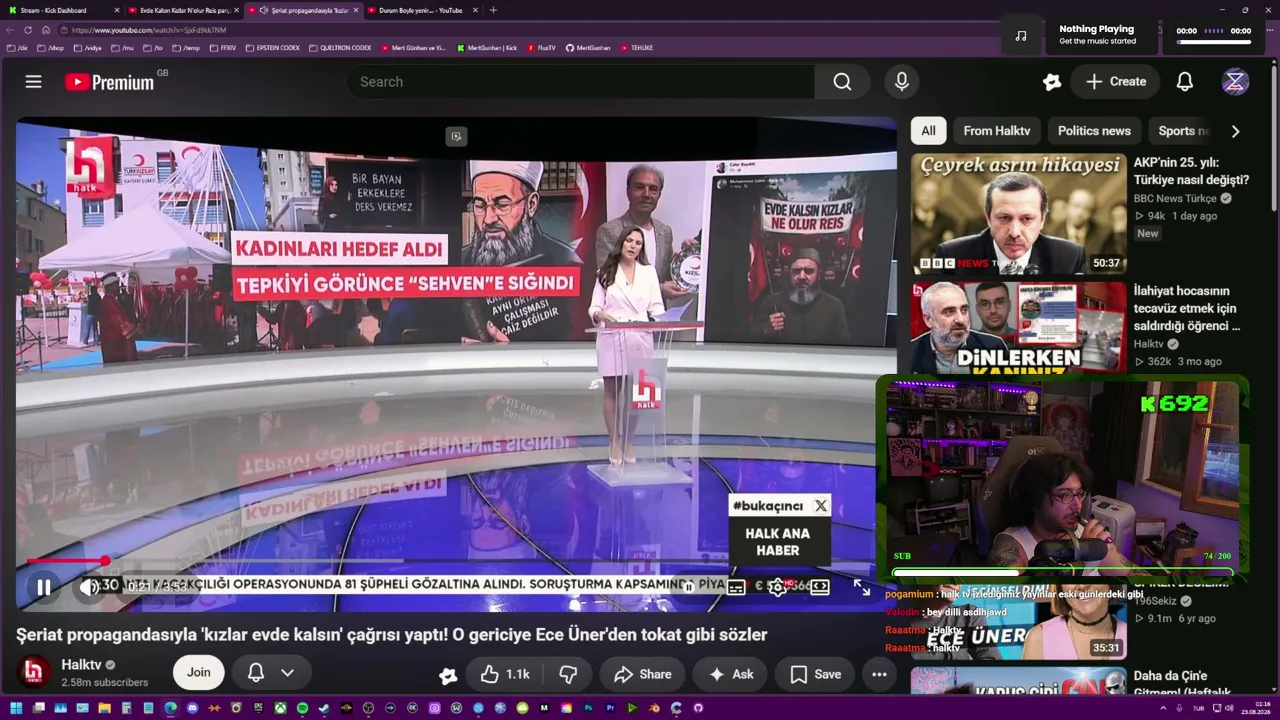Select the All filter chip

pyautogui.click(x=928, y=131)
